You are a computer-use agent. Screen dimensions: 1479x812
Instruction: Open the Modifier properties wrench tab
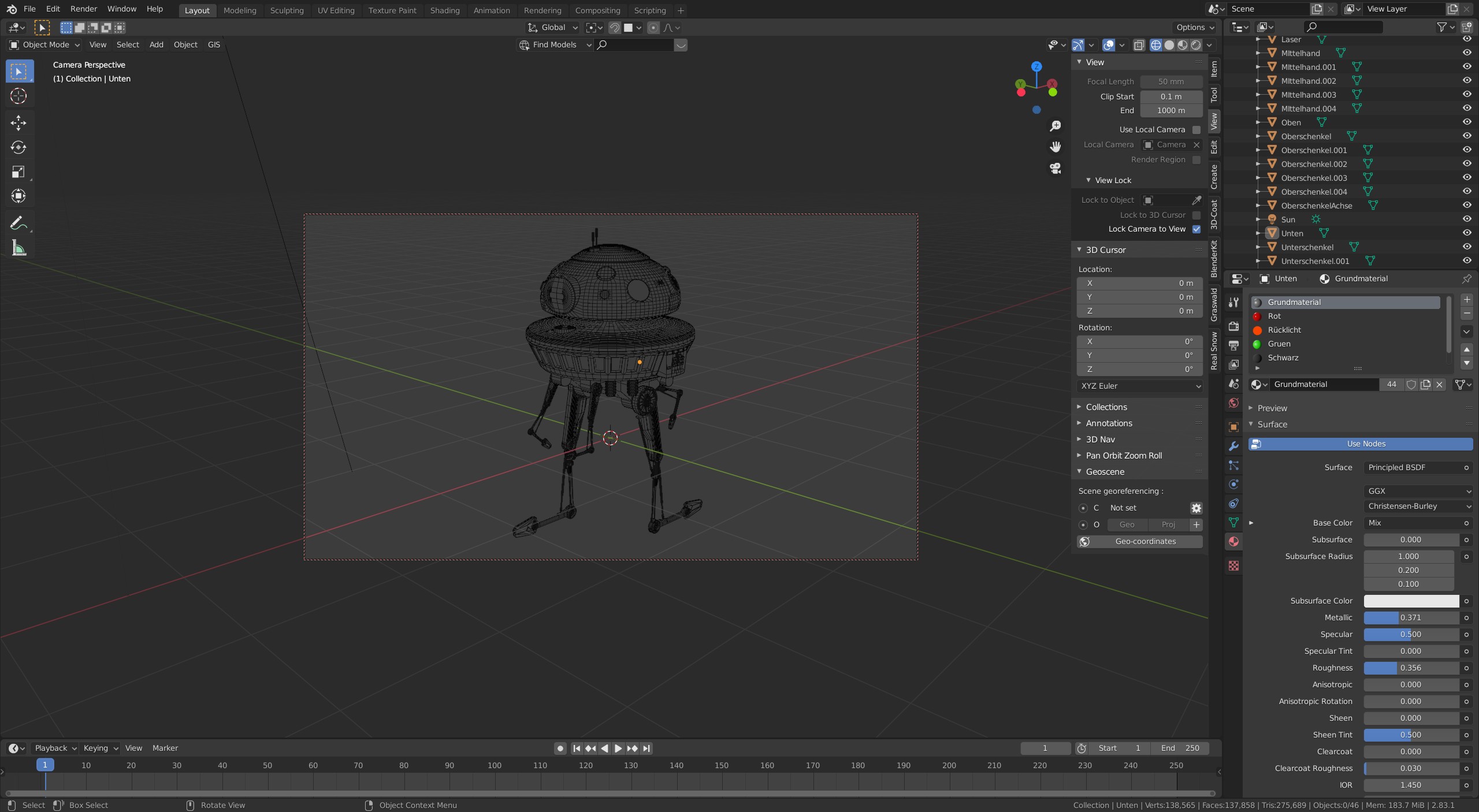pyautogui.click(x=1233, y=446)
